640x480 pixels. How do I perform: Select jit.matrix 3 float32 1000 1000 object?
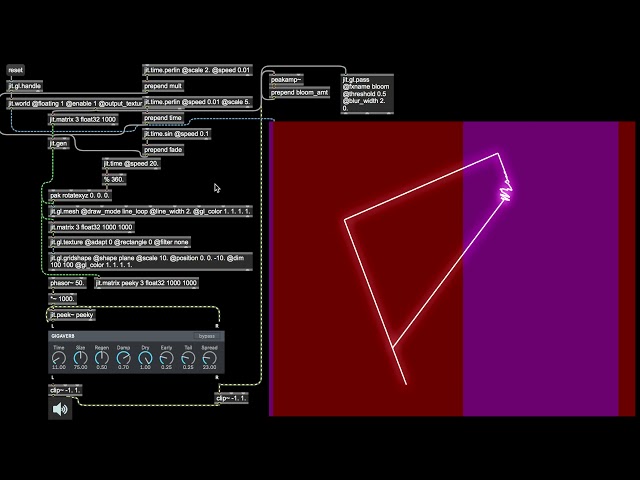91,227
